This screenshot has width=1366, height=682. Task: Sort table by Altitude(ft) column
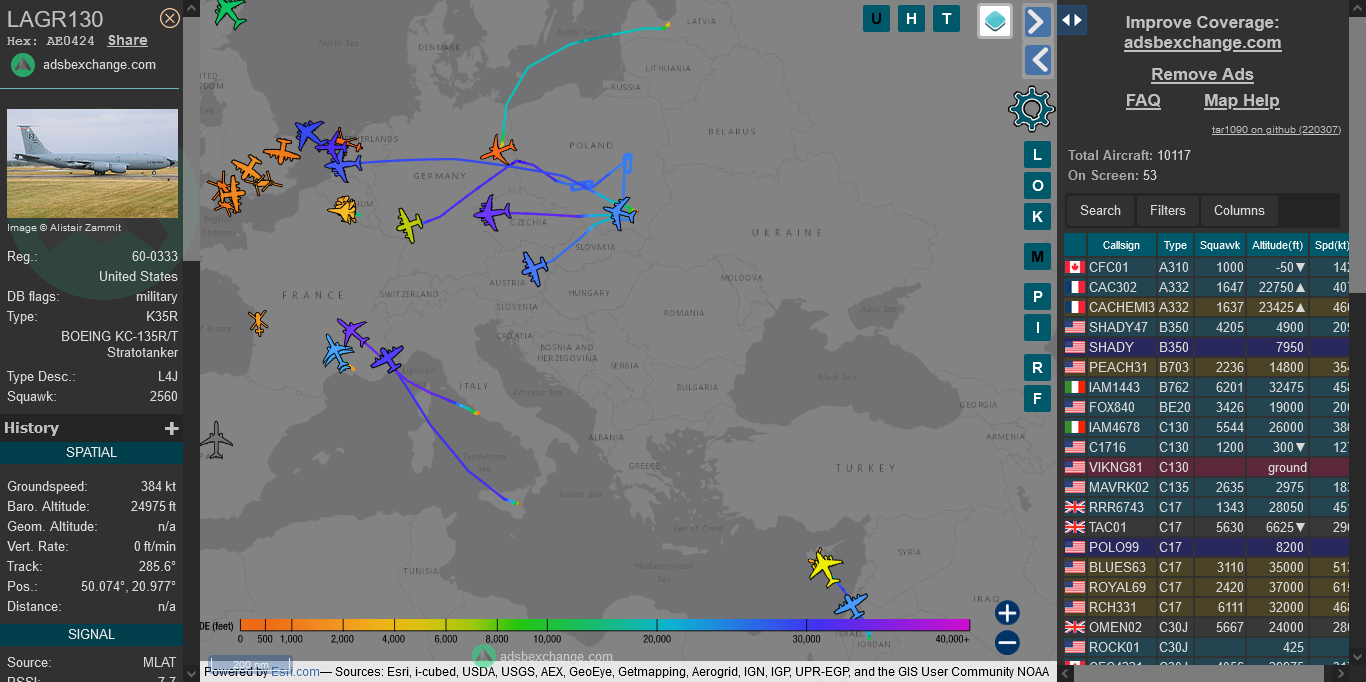tap(1277, 245)
